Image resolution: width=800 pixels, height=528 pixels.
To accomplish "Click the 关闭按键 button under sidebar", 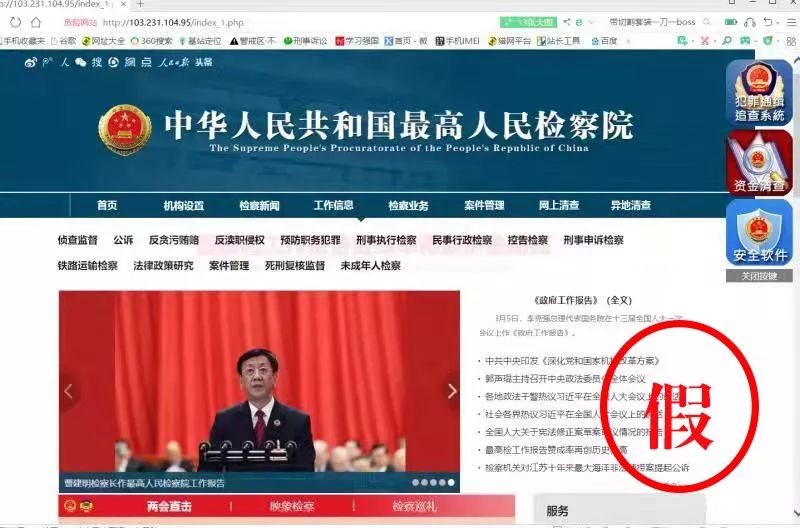I will 759,276.
